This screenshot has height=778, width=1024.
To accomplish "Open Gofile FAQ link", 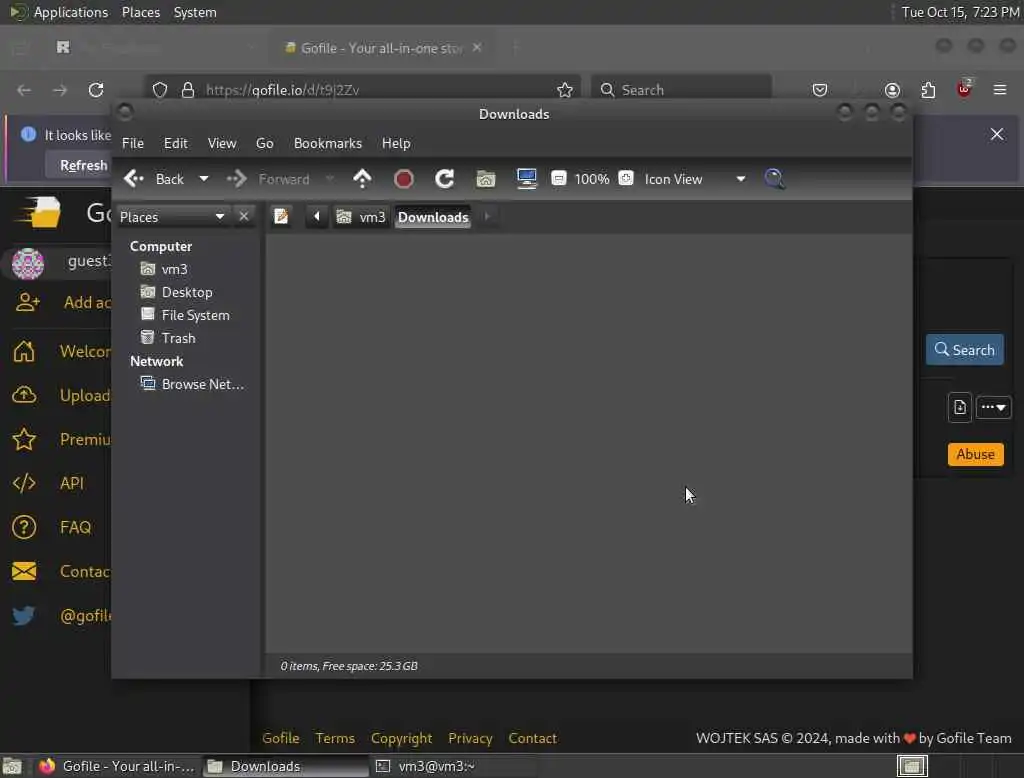I will tap(75, 527).
